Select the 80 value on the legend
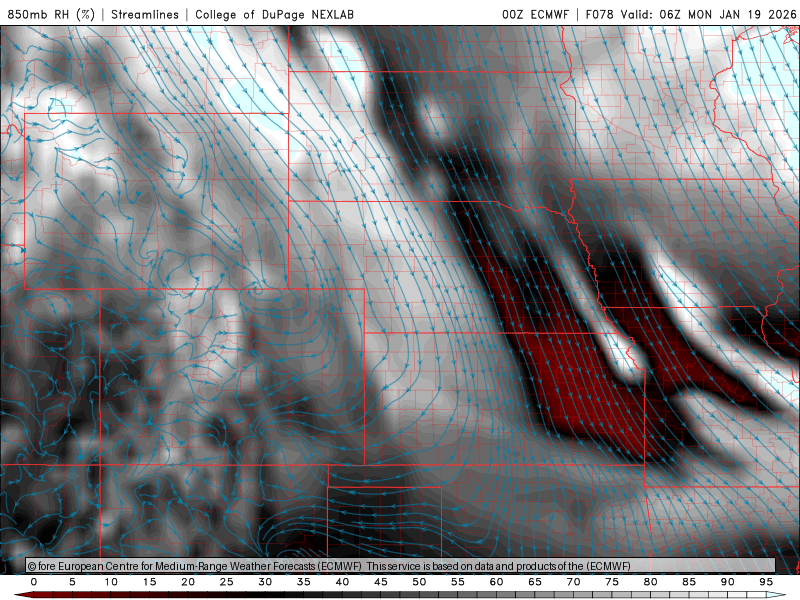 coord(650,582)
